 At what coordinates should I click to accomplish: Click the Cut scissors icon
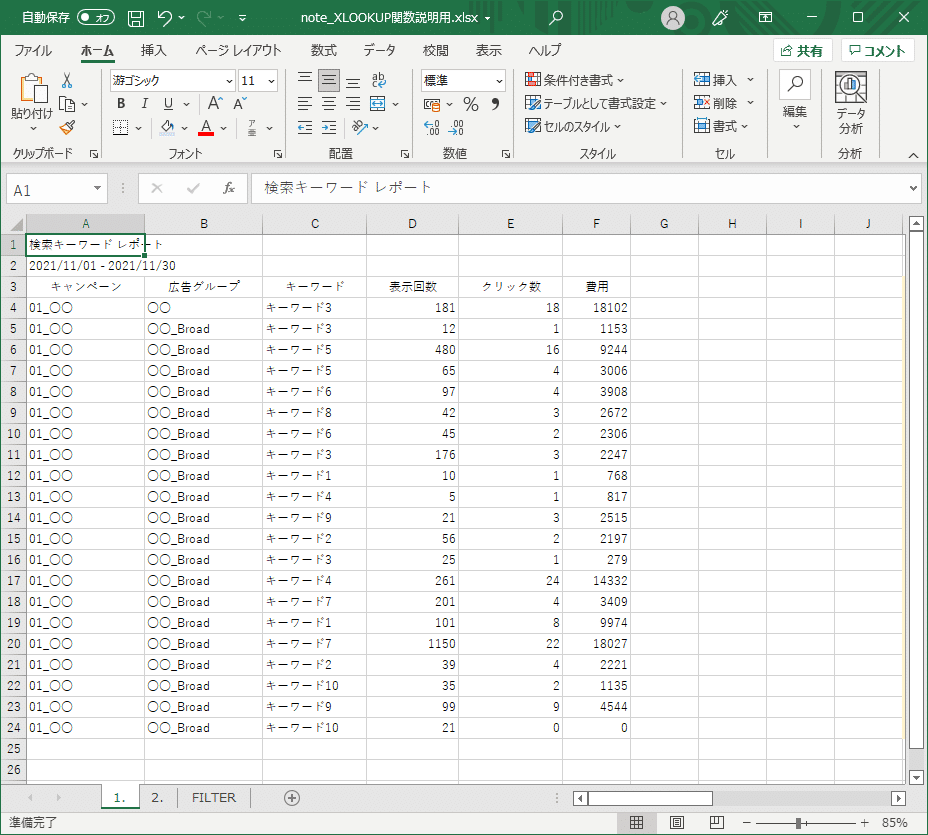[67, 81]
